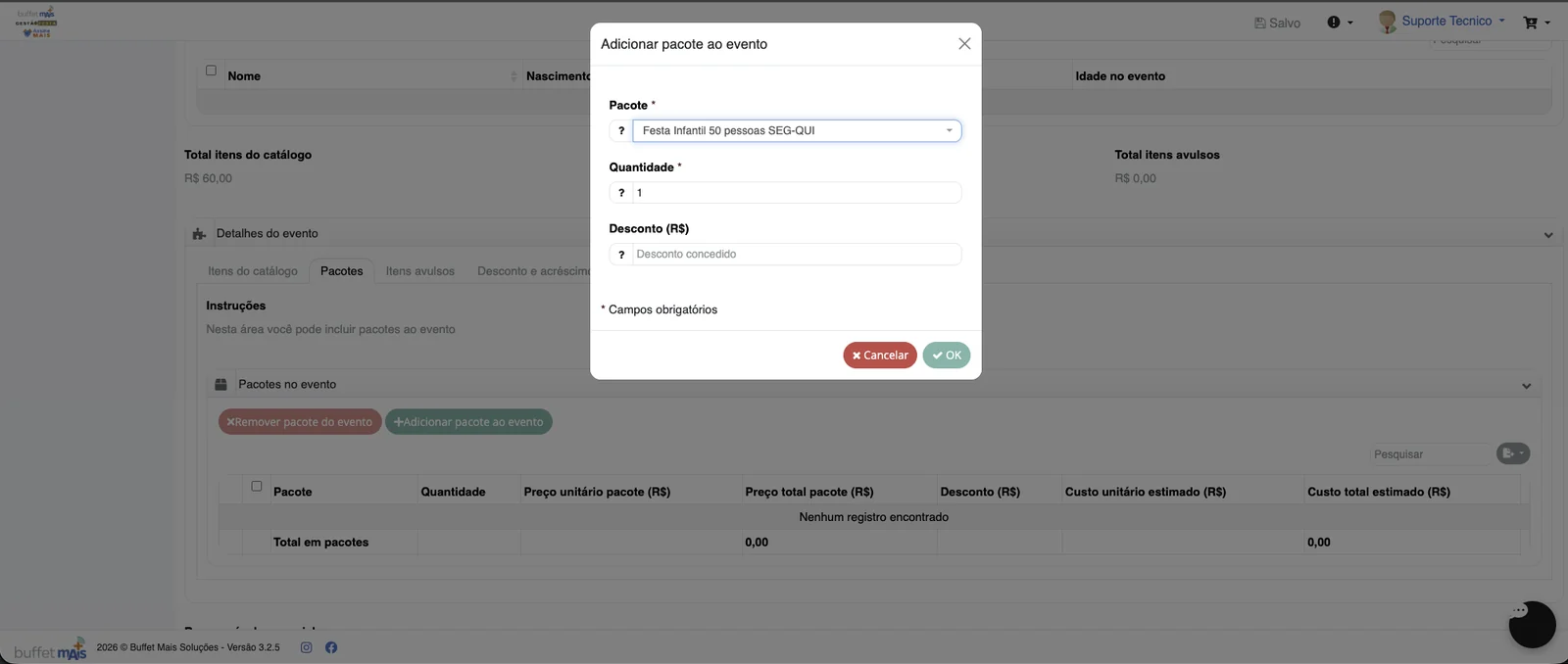Image resolution: width=1568 pixels, height=664 pixels.
Task: Open the Facebook link in the footer
Action: (x=331, y=647)
